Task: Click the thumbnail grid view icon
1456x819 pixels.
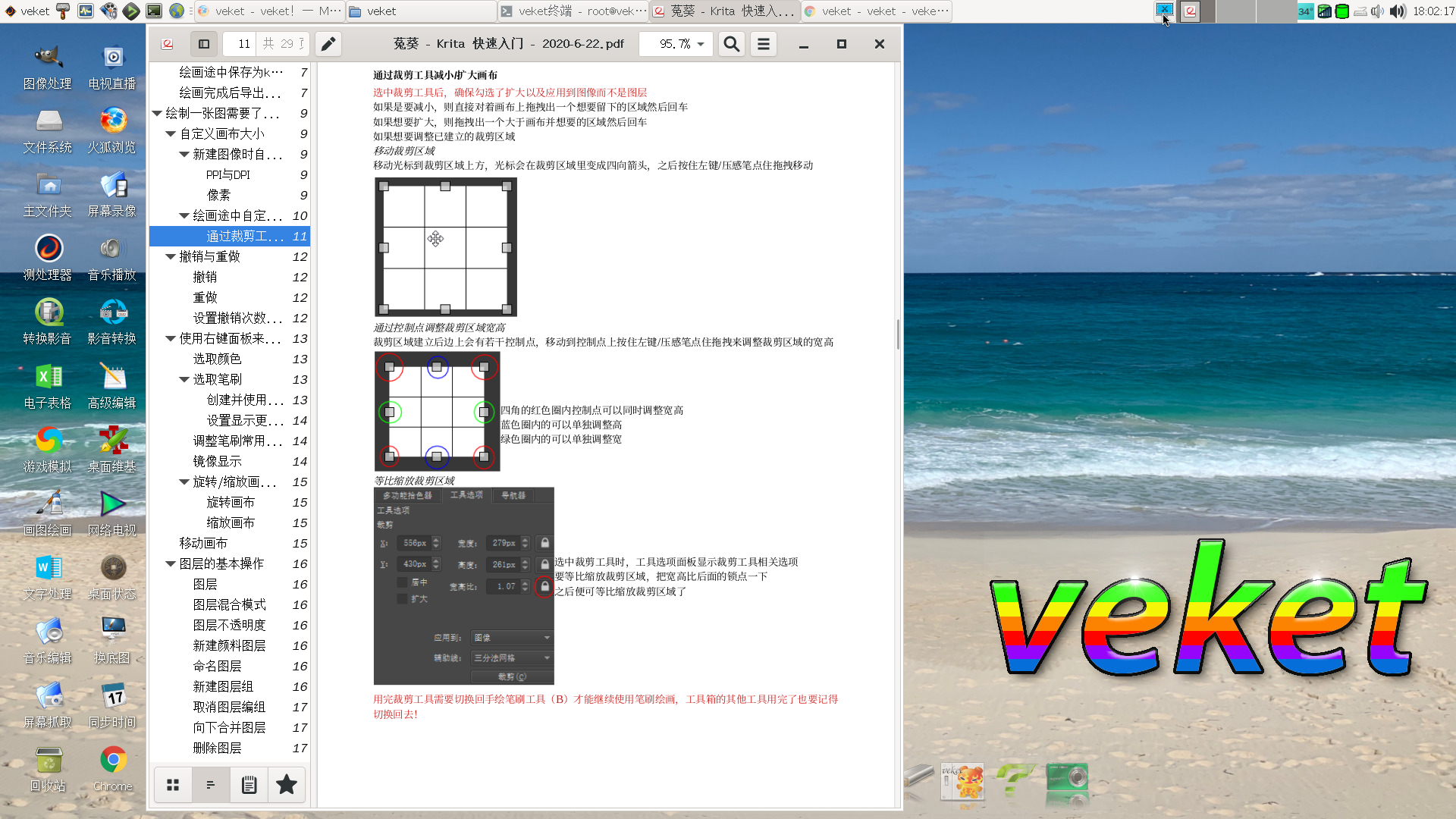Action: point(173,785)
